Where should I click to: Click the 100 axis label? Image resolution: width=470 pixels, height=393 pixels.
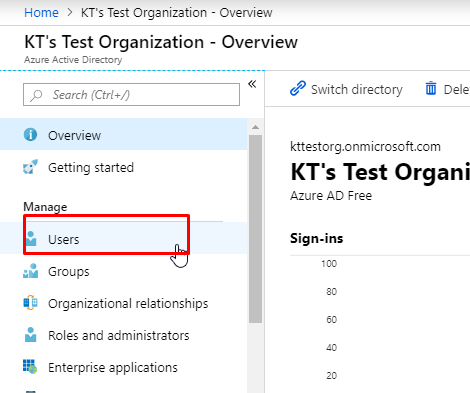329,264
